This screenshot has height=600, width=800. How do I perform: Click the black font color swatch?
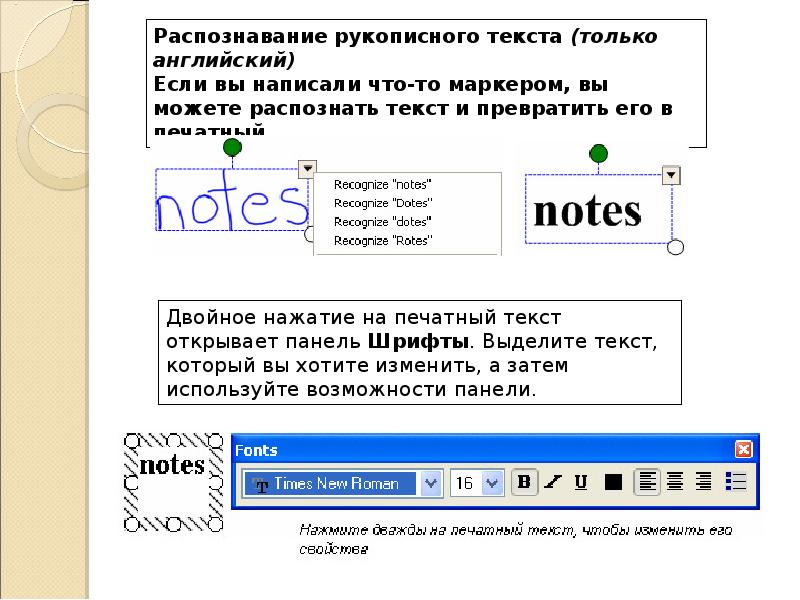click(613, 483)
